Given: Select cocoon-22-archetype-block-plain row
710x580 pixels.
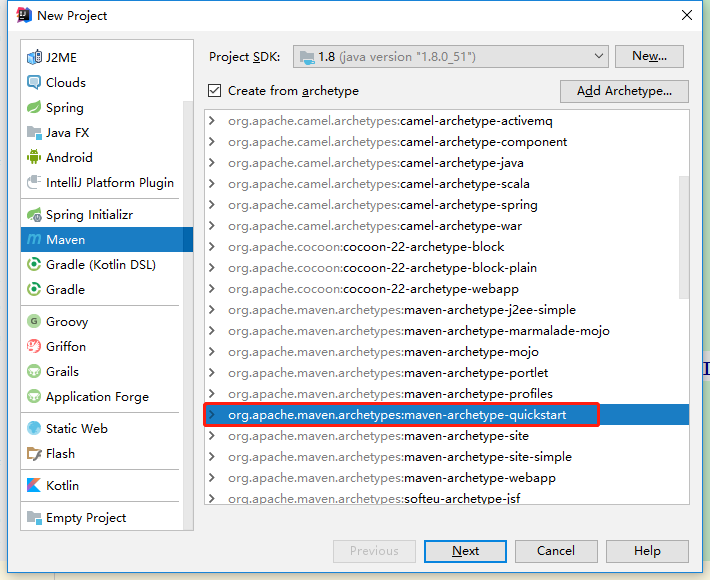Looking at the screenshot, I should 446,268.
